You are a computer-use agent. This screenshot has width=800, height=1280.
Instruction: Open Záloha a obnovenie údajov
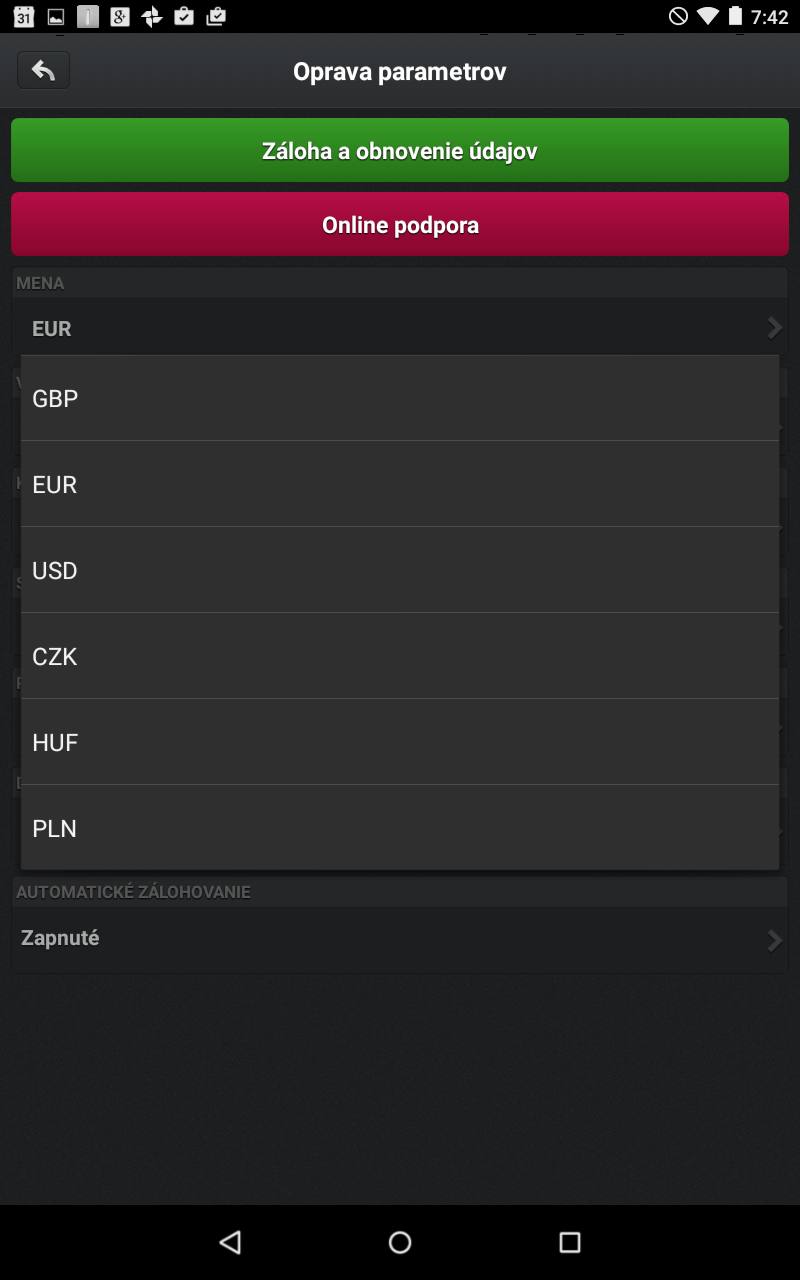coord(400,150)
